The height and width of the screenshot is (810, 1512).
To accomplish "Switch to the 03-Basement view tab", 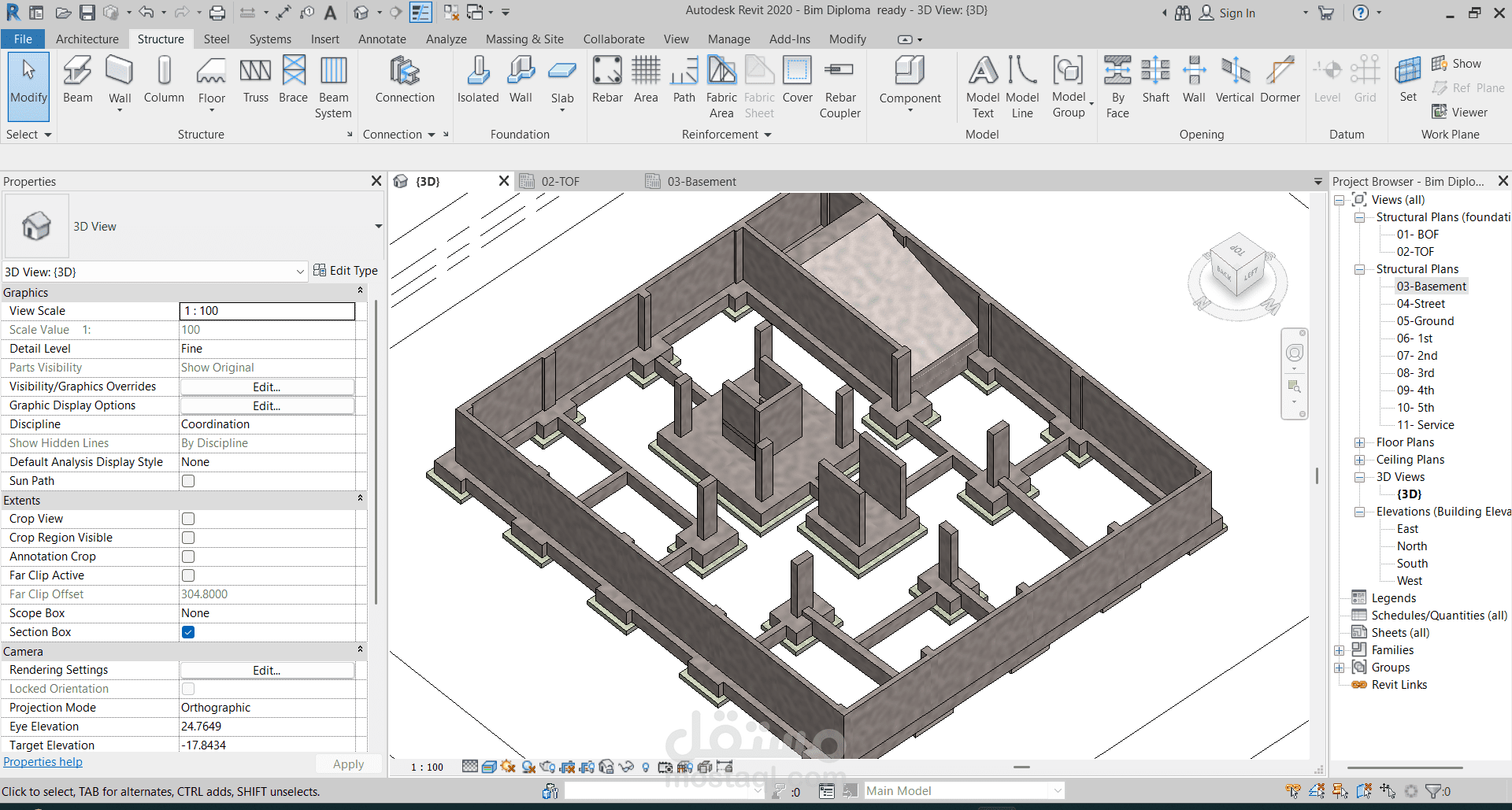I will (701, 182).
